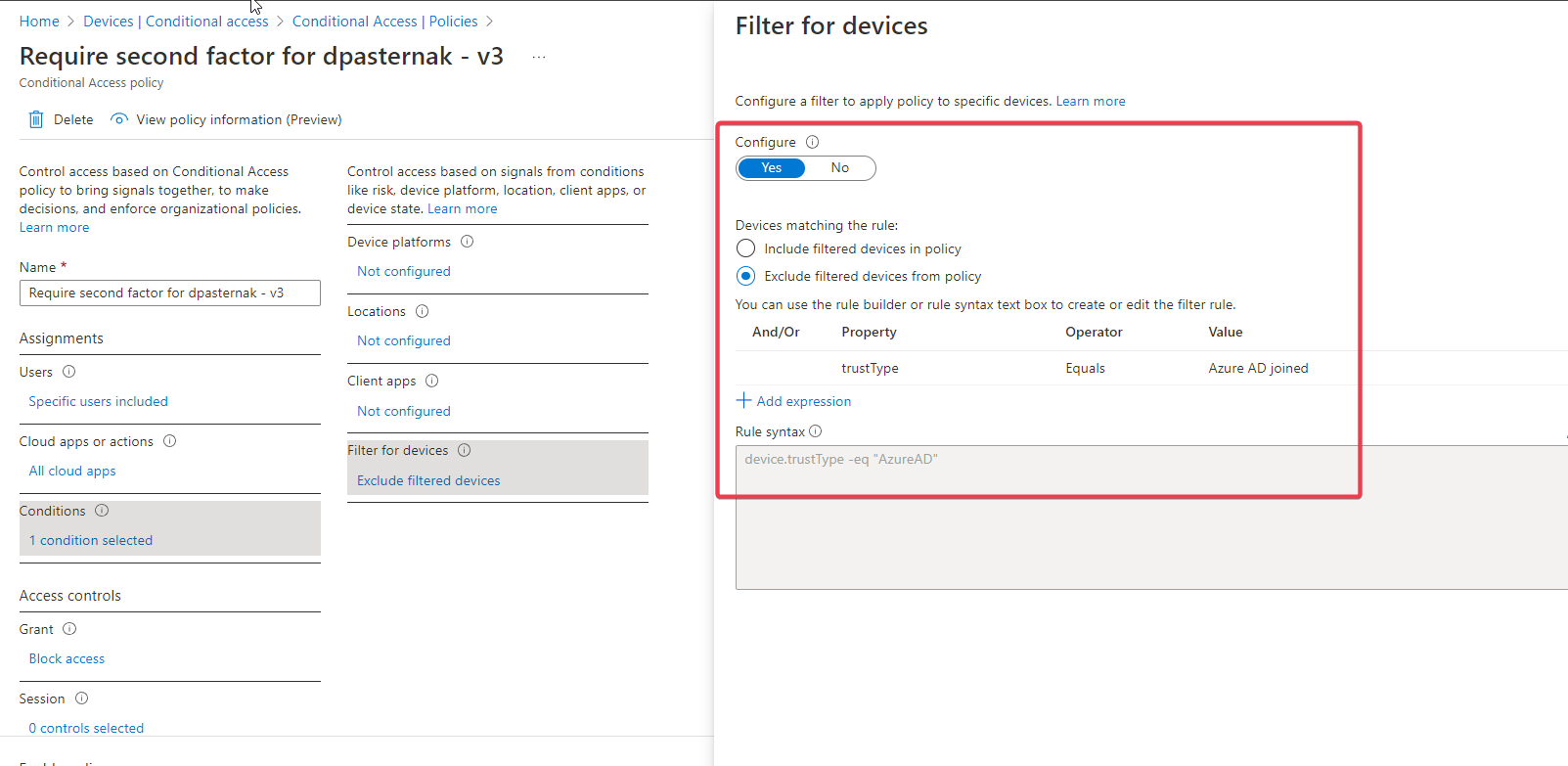This screenshot has width=1568, height=766.
Task: Click the View policy information eye icon
Action: tap(119, 119)
